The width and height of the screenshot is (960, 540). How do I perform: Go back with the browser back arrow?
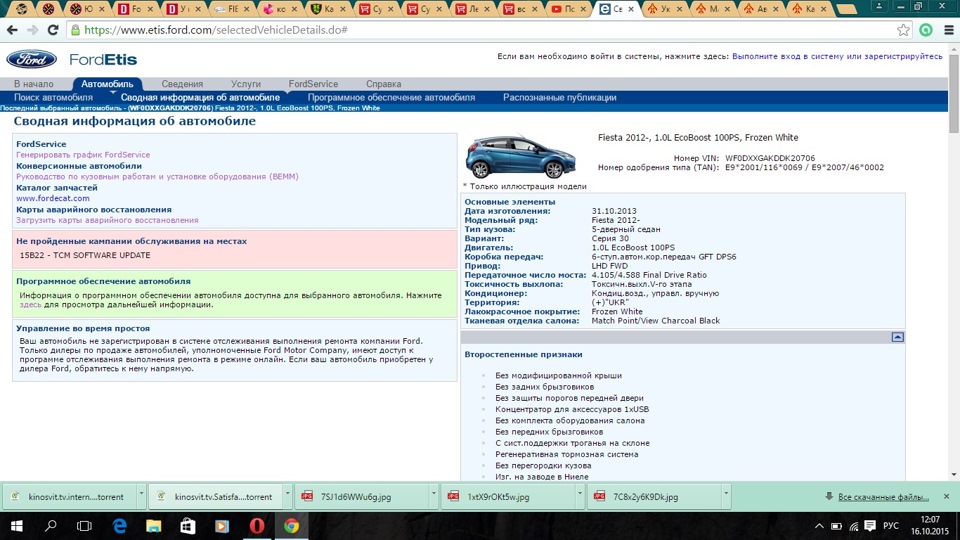click(x=12, y=30)
